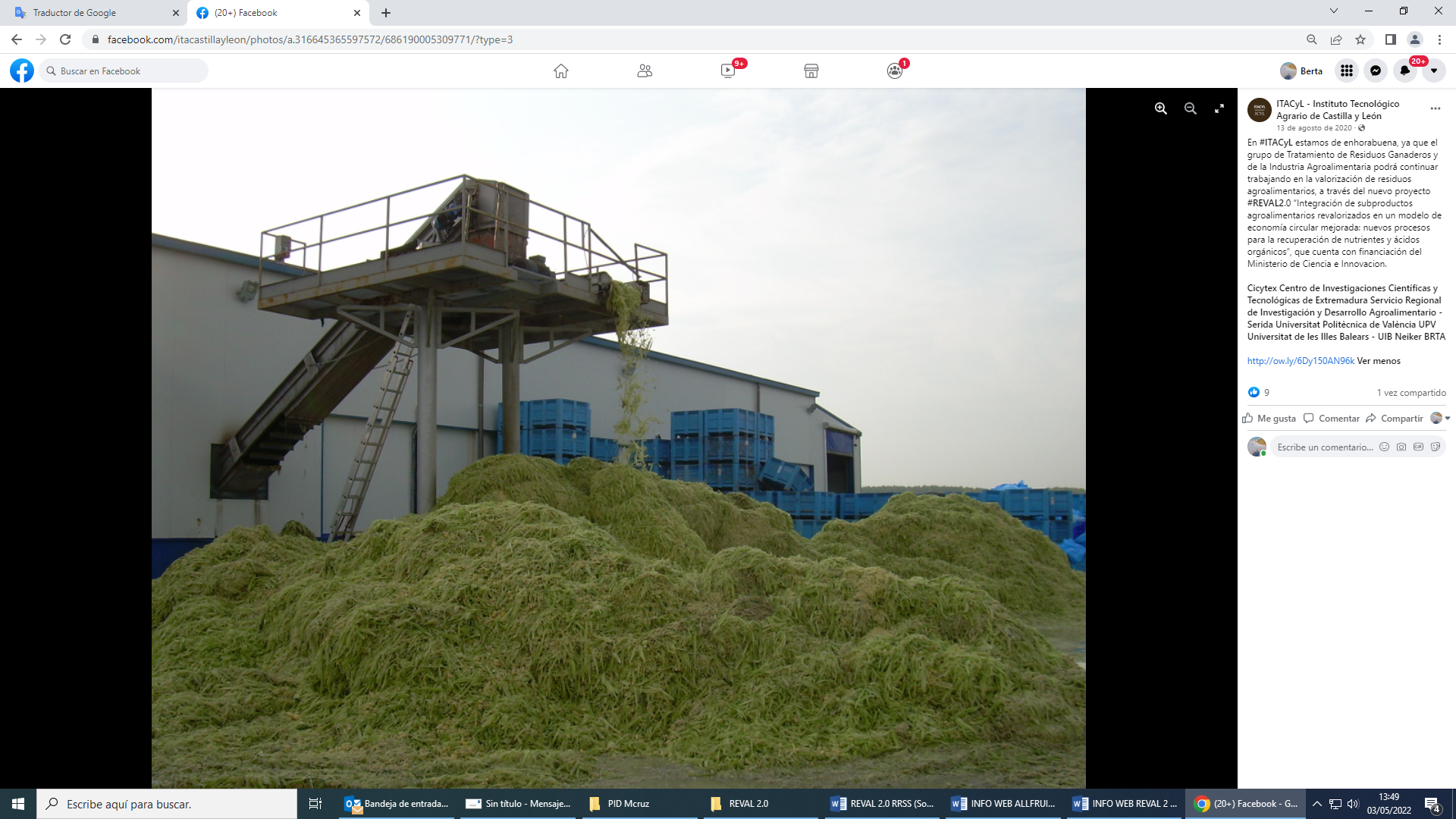Attach a photo to the comment
Image resolution: width=1456 pixels, height=819 pixels.
pyautogui.click(x=1401, y=447)
